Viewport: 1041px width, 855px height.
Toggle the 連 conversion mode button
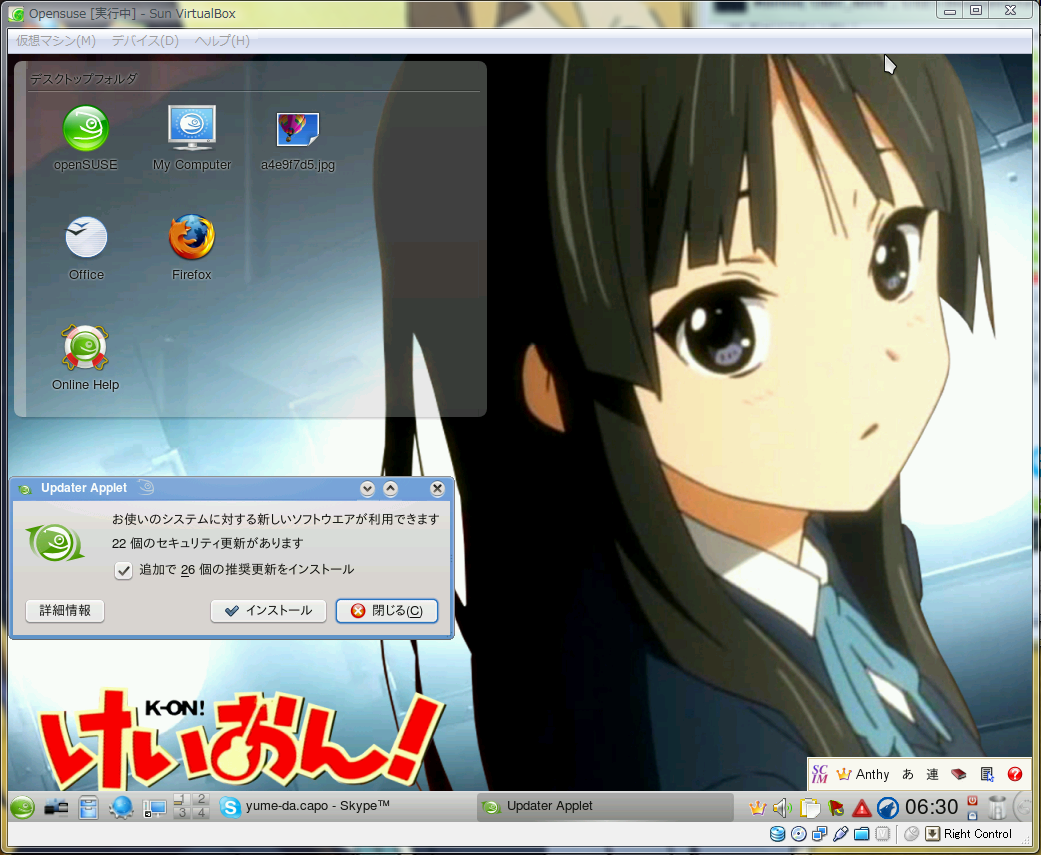click(x=932, y=774)
